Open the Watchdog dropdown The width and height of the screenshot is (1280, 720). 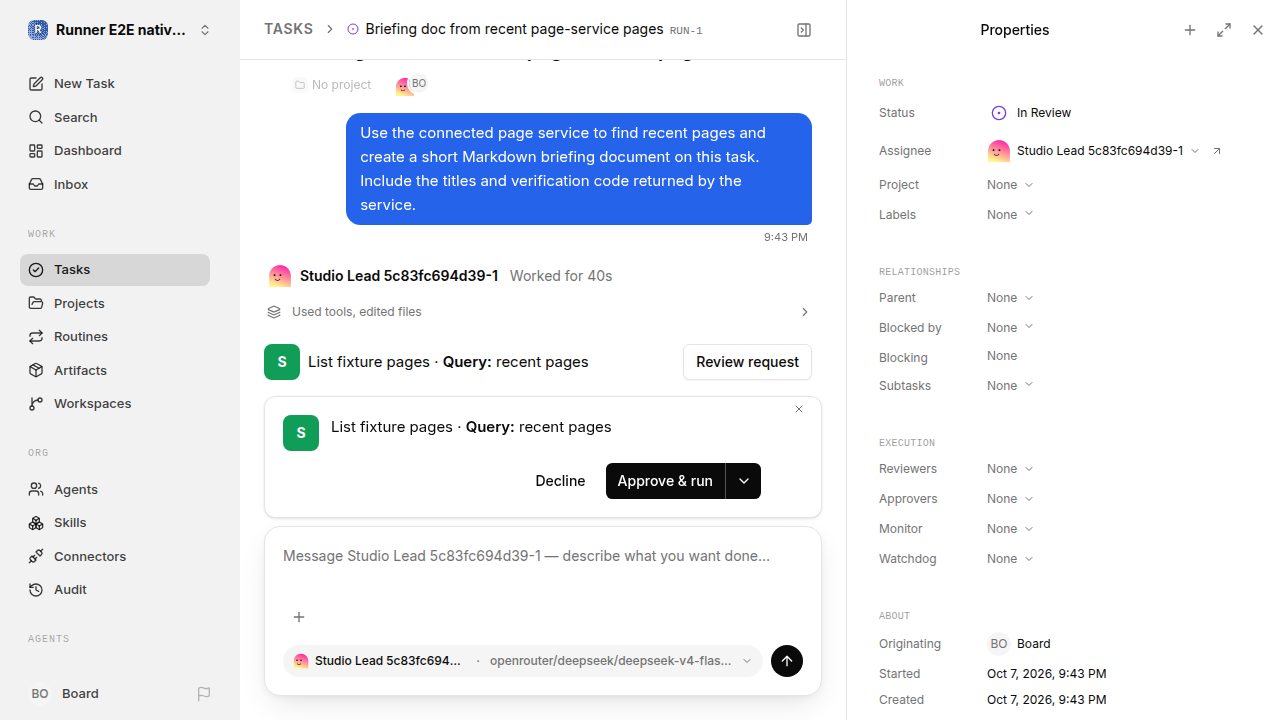coord(1010,559)
